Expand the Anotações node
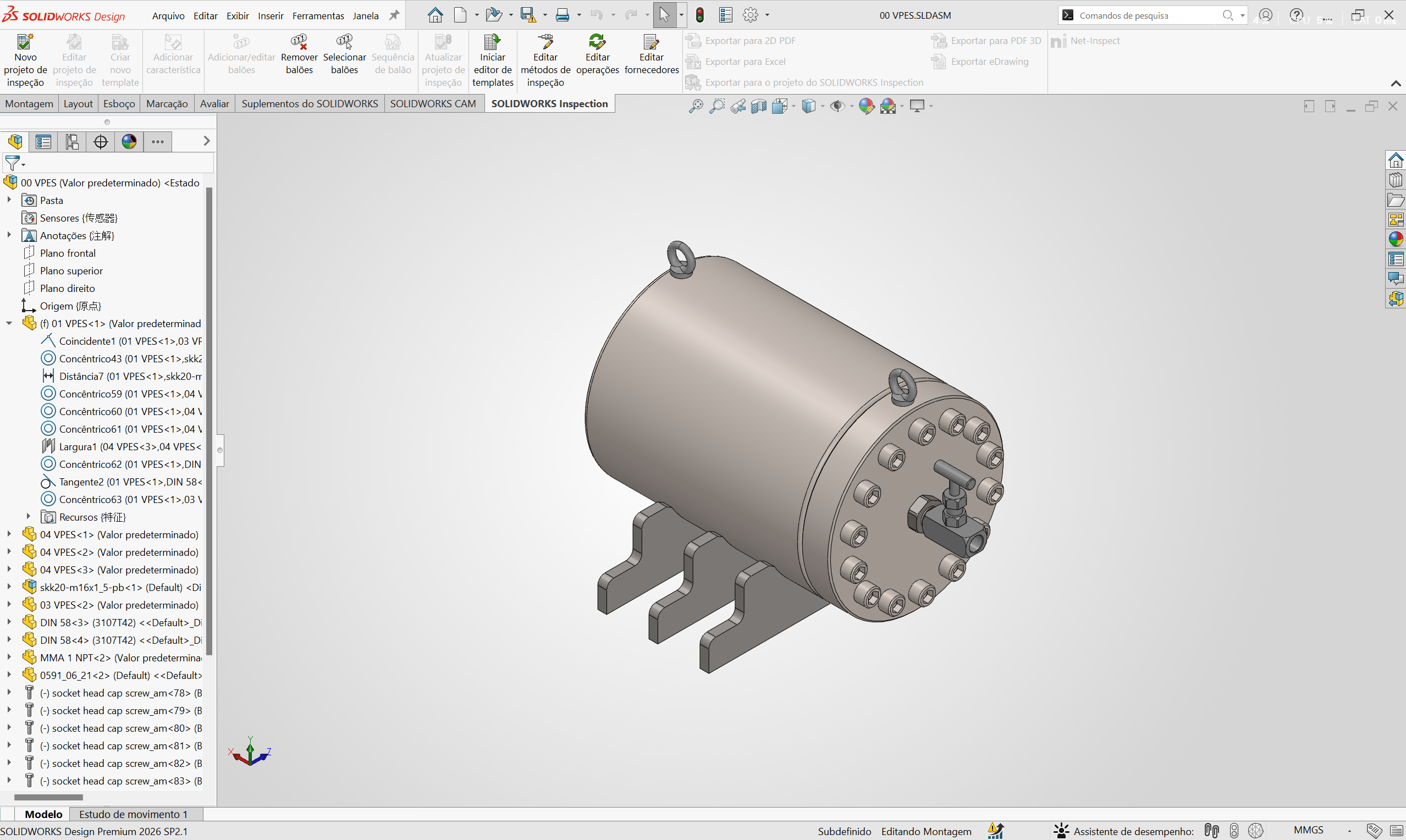The image size is (1406, 840). coord(9,235)
